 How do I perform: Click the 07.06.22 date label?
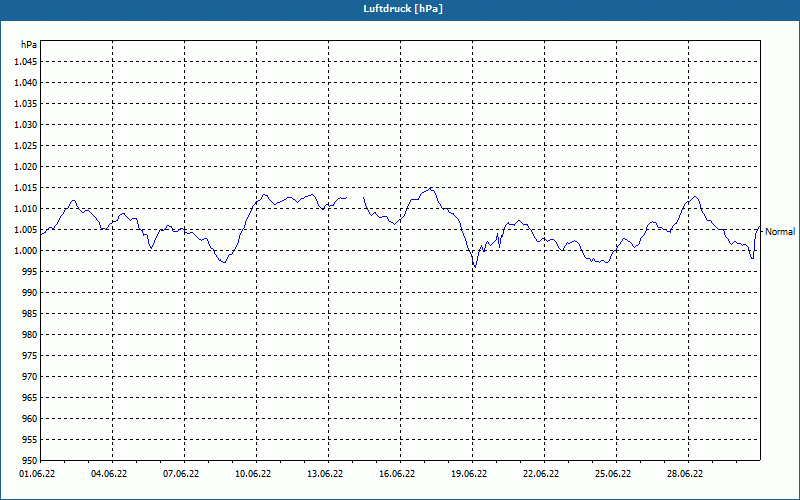(x=181, y=474)
